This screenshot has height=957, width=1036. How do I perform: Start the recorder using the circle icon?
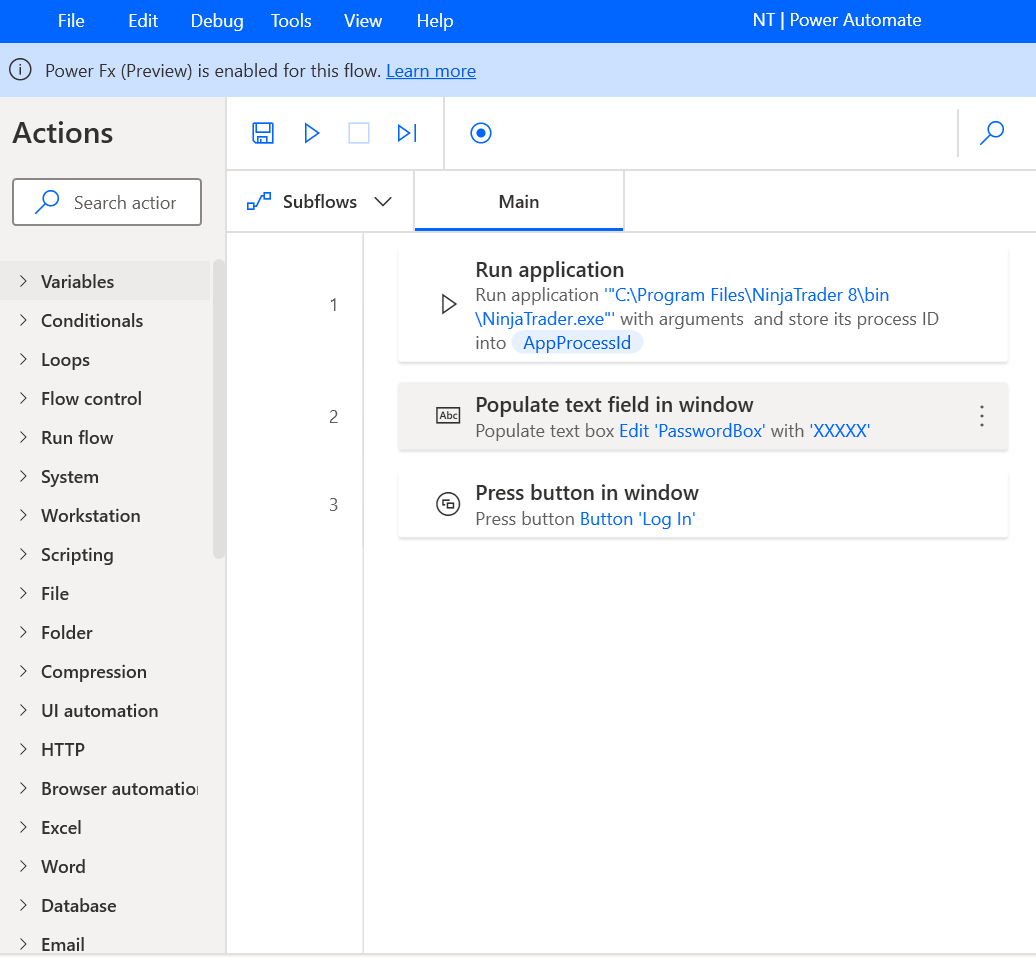click(481, 133)
